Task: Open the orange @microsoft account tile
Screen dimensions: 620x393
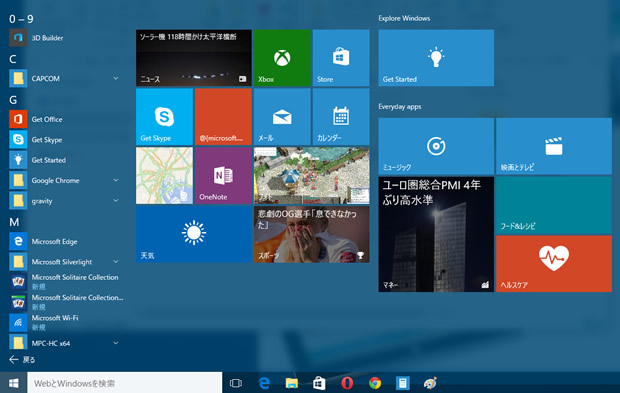Action: tap(223, 117)
